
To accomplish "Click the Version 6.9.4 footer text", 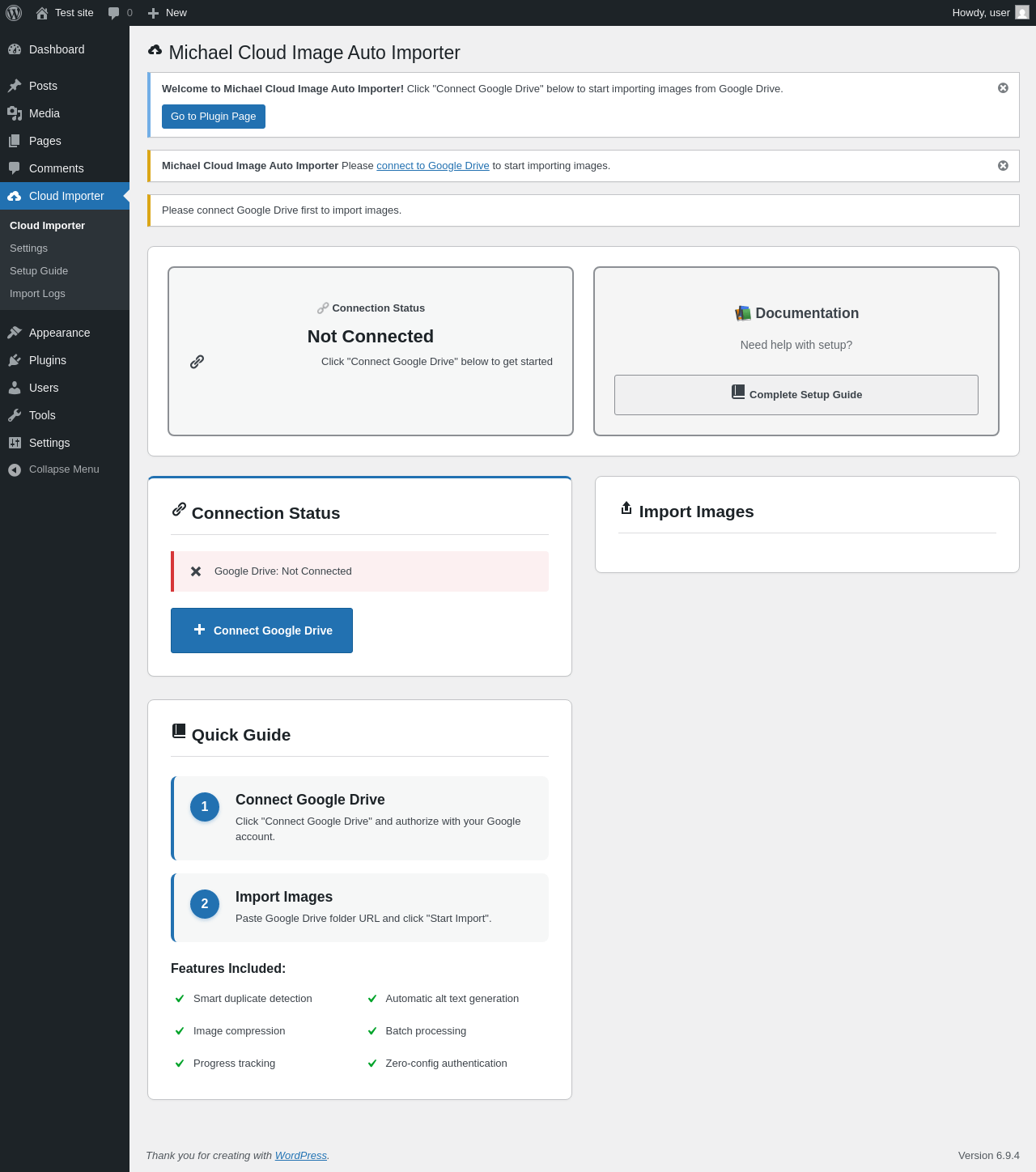I will pyautogui.click(x=989, y=1156).
